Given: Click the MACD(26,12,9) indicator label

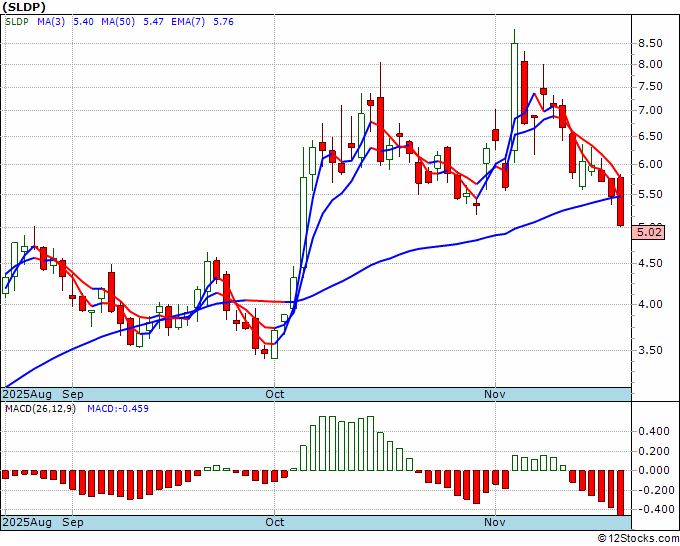Looking at the screenshot, I should [x=40, y=409].
